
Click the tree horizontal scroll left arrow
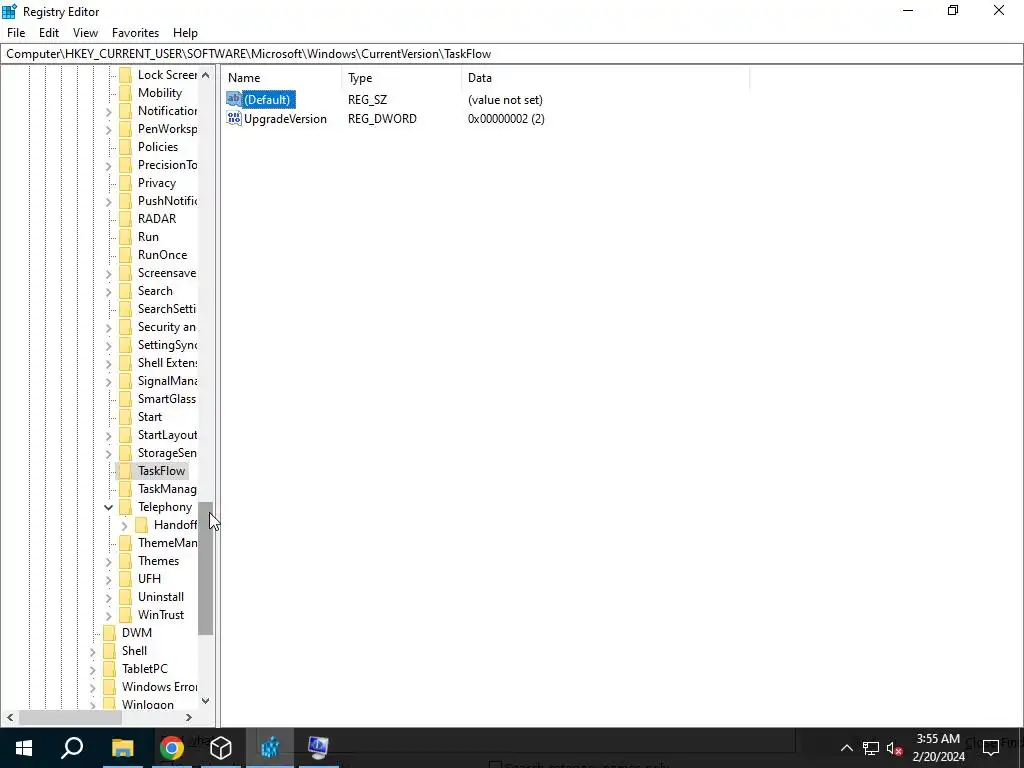[10, 717]
